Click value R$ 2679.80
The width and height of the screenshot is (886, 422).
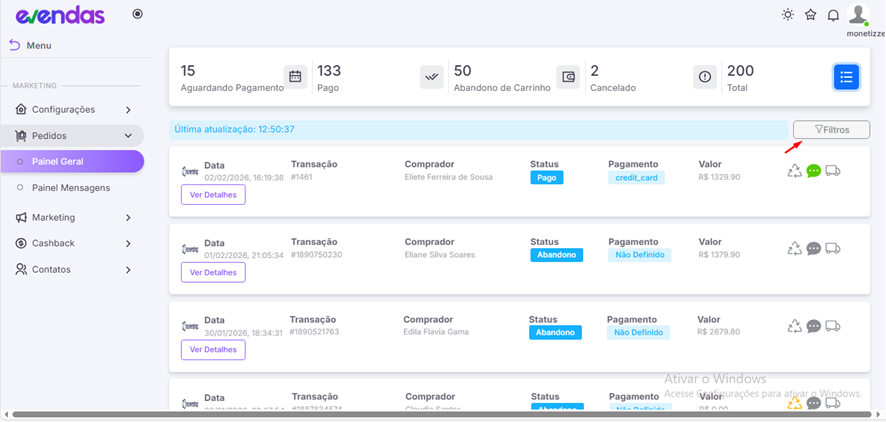click(x=718, y=332)
